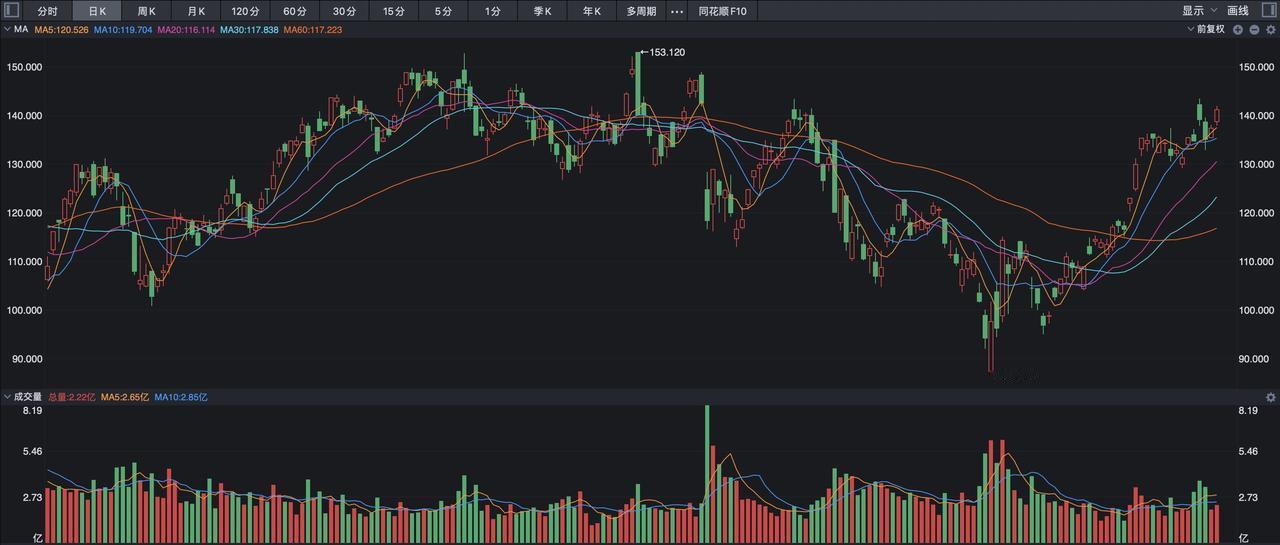Click the MA60:117.223 indicator label
This screenshot has width=1280, height=545.
313,30
